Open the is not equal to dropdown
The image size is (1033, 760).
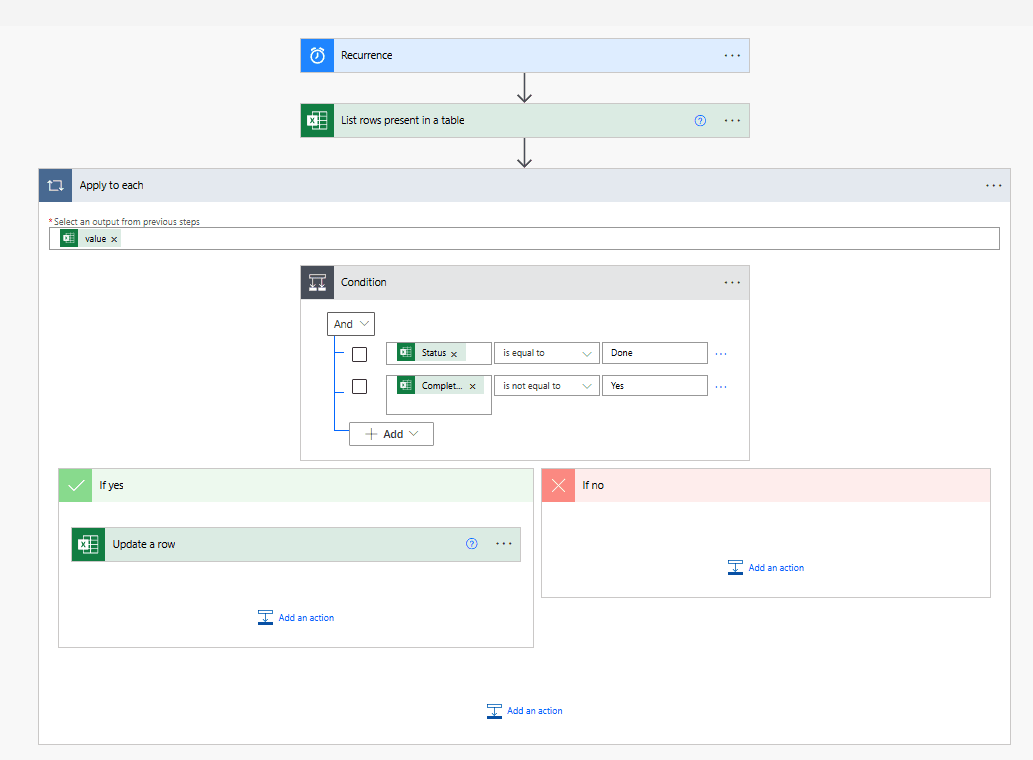(546, 385)
